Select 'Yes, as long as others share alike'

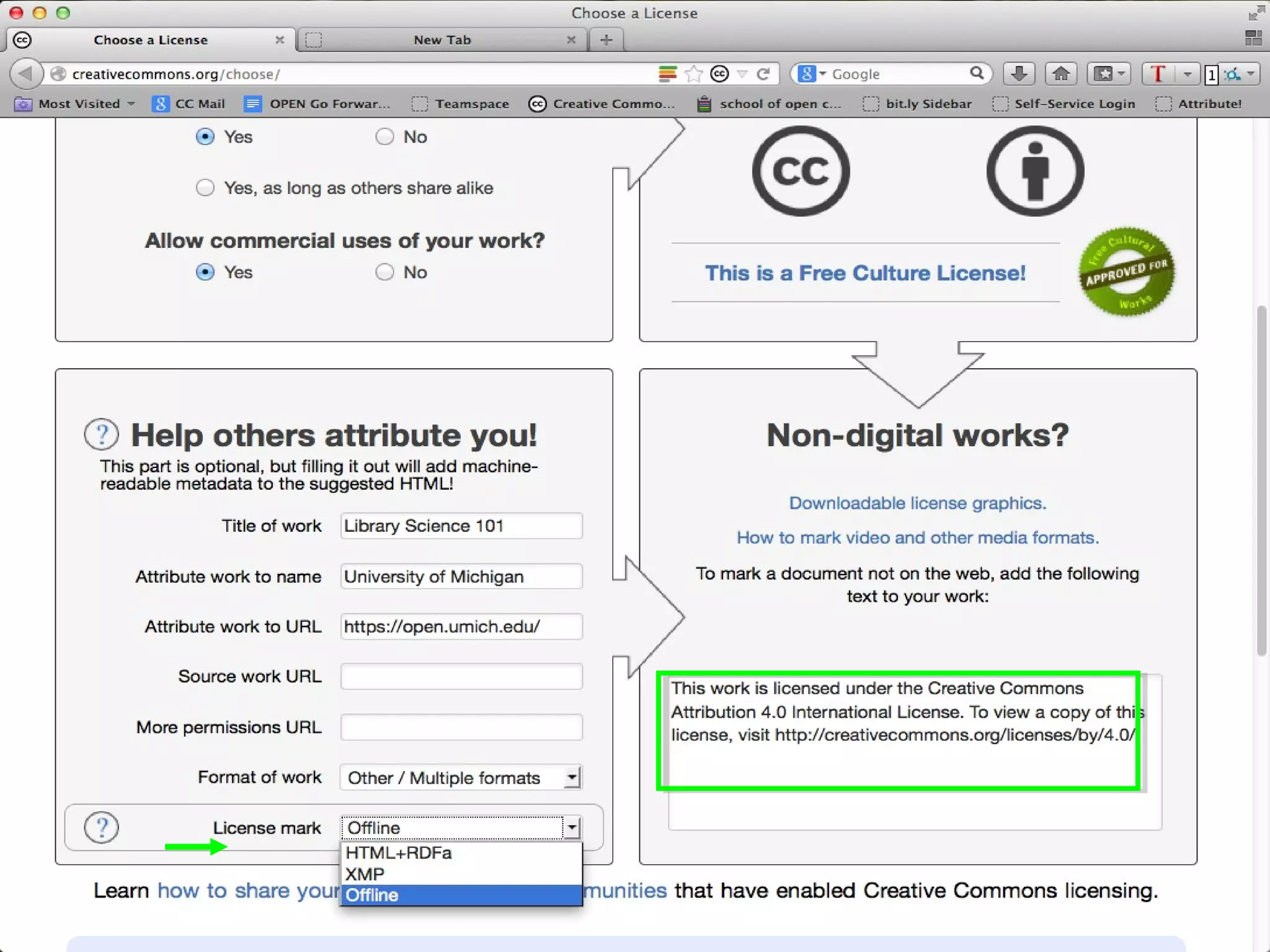[x=205, y=188]
